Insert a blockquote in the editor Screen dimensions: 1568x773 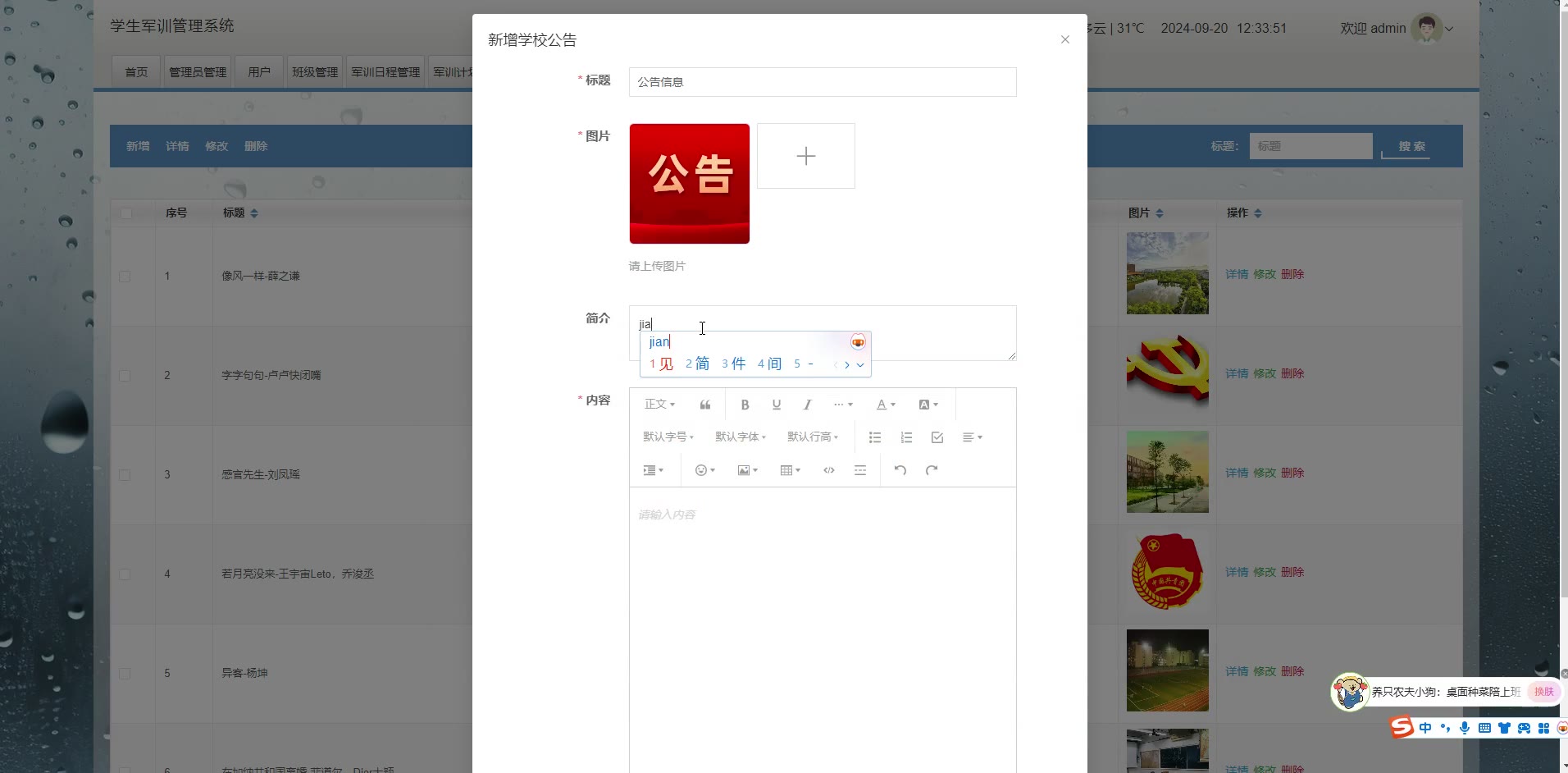pyautogui.click(x=704, y=405)
